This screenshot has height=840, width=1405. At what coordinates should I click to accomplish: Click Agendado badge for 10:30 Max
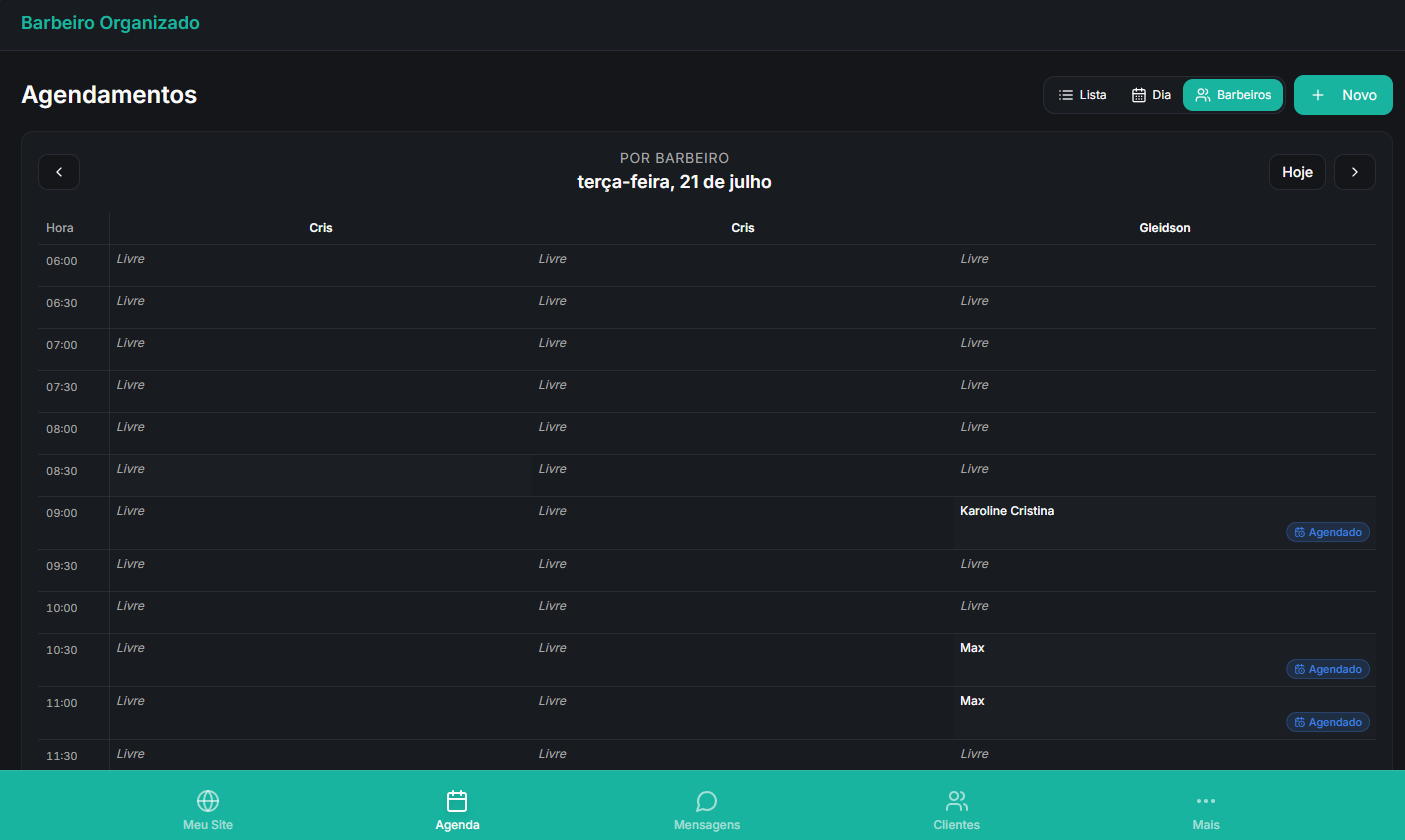pyautogui.click(x=1328, y=669)
